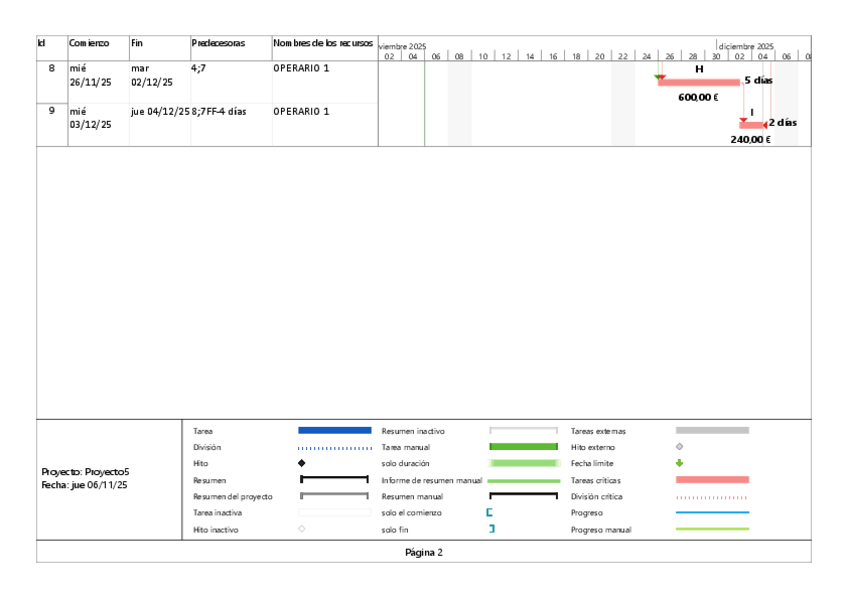Click the green Progreso manual legend line
The image size is (848, 599).
712,529
